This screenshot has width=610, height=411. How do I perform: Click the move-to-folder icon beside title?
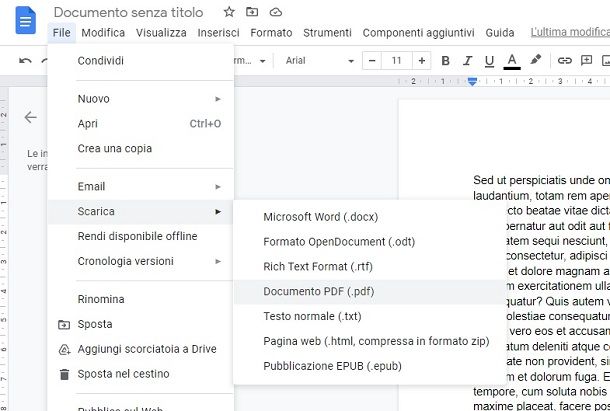[x=252, y=12]
